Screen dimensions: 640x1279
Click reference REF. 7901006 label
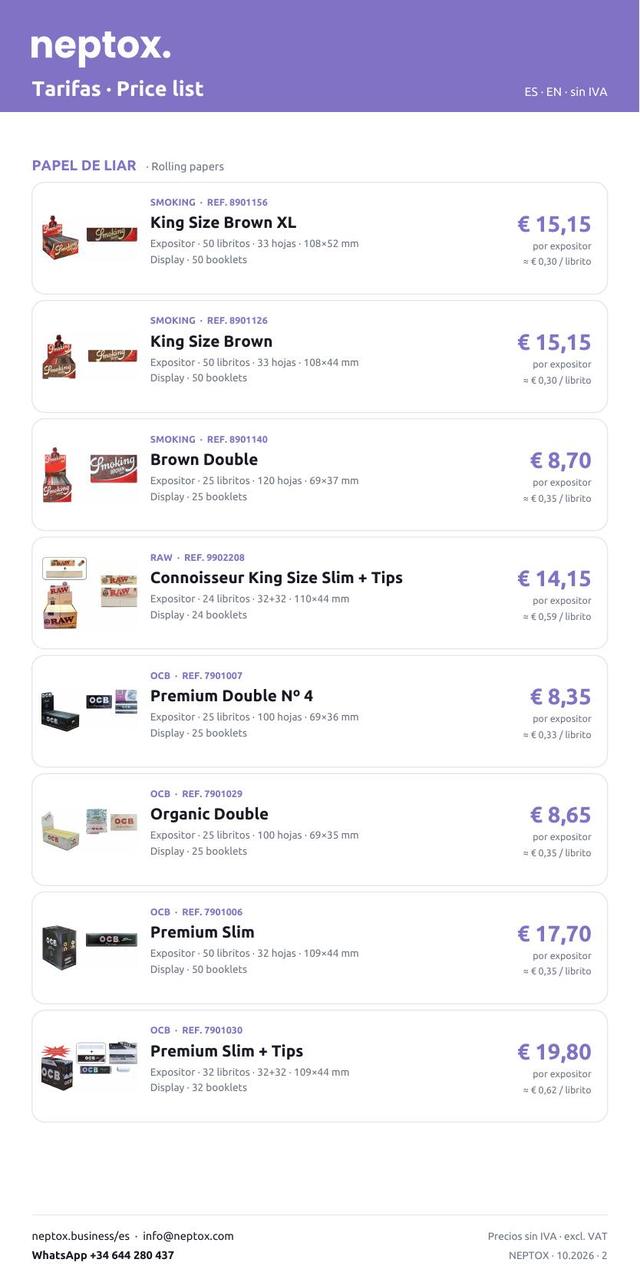pos(212,912)
